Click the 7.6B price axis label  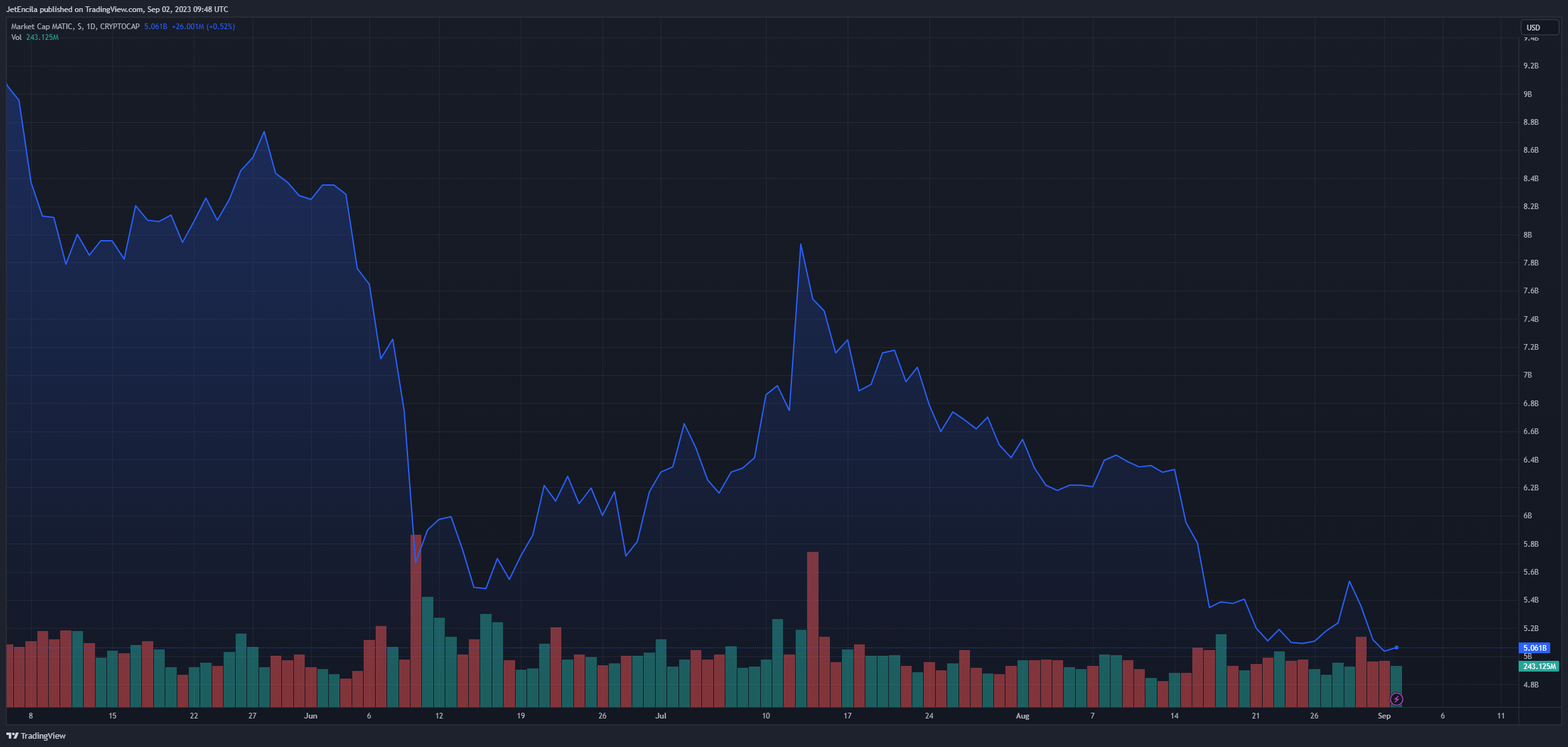click(x=1531, y=291)
